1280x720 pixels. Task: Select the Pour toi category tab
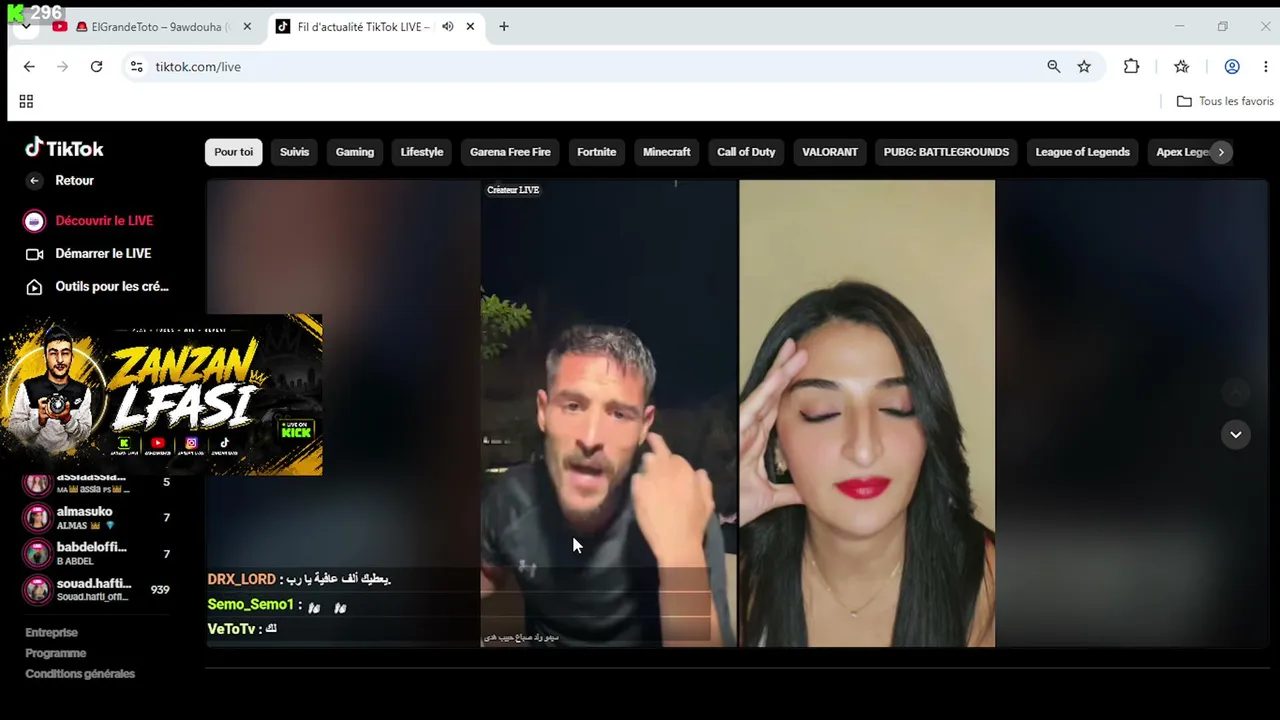click(234, 152)
